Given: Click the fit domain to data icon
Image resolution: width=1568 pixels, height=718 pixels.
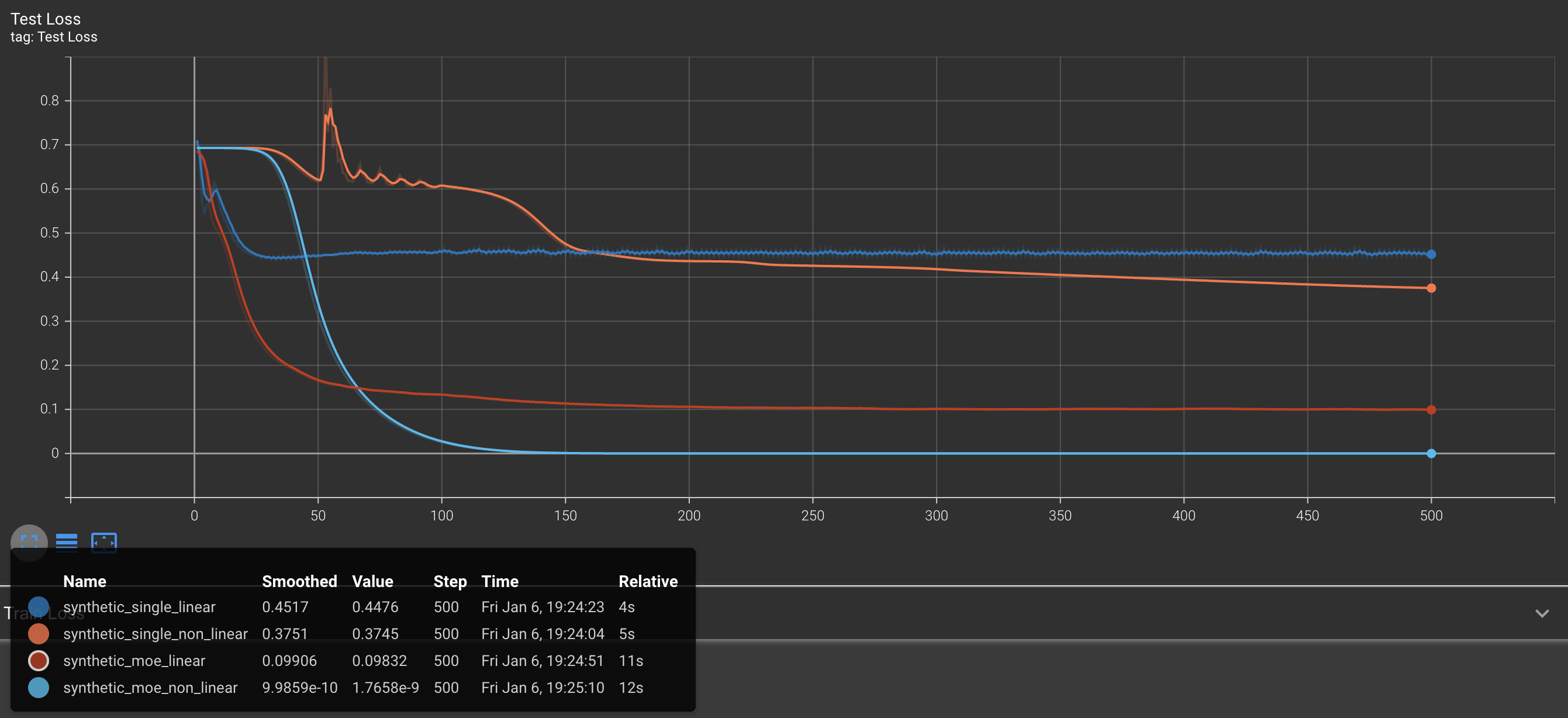Looking at the screenshot, I should coord(103,541).
